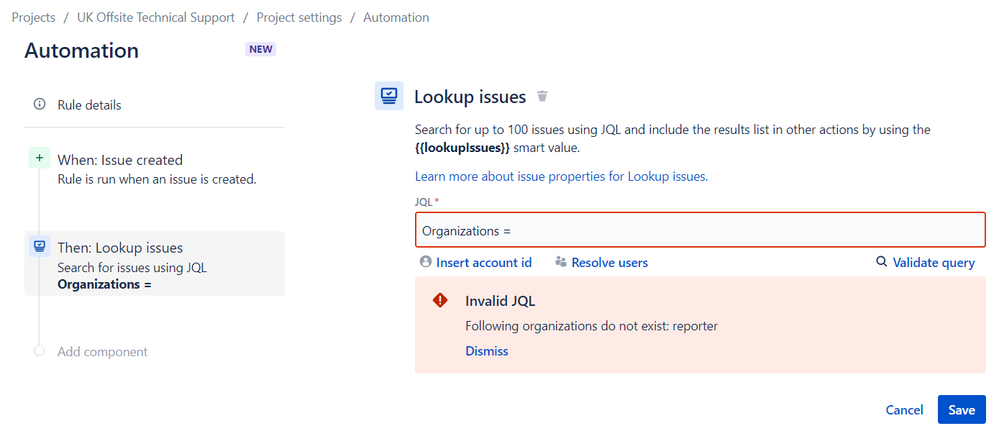Click the Lookup issues heading text

[x=470, y=97]
